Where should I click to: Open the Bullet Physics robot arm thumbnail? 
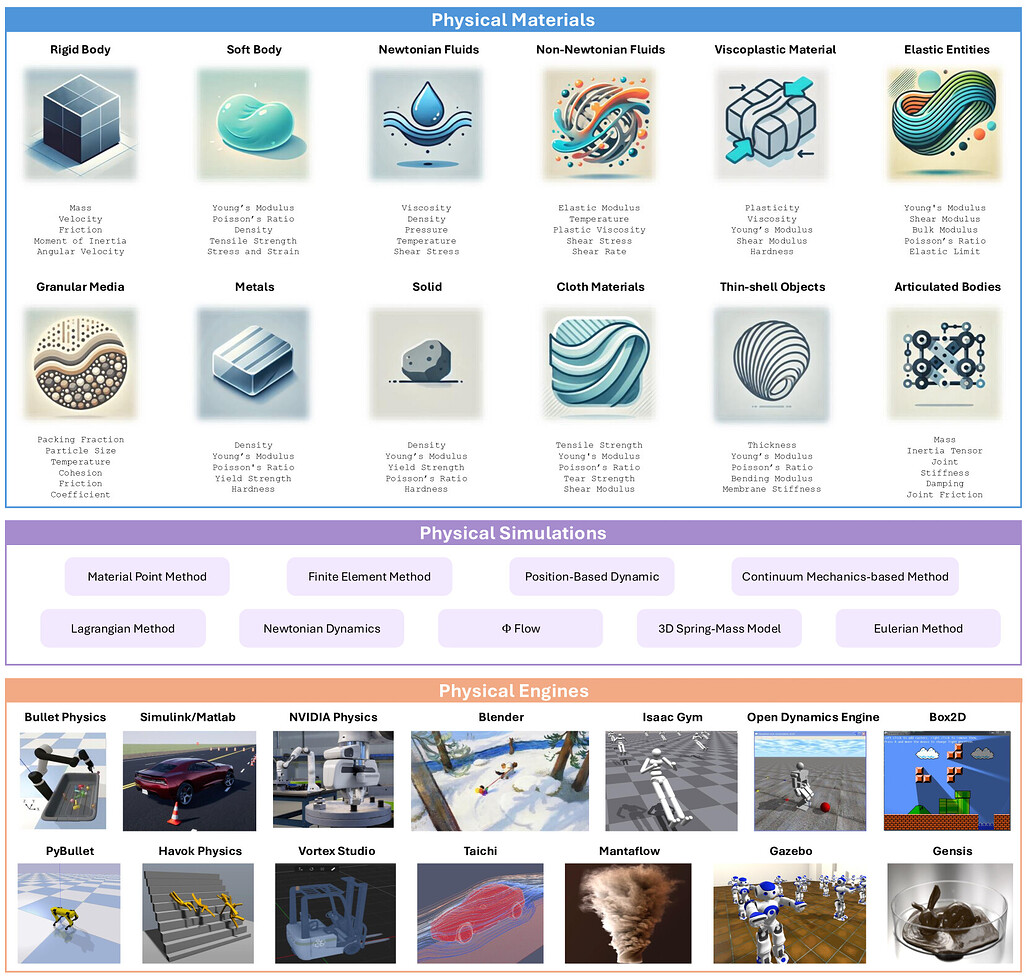63,781
